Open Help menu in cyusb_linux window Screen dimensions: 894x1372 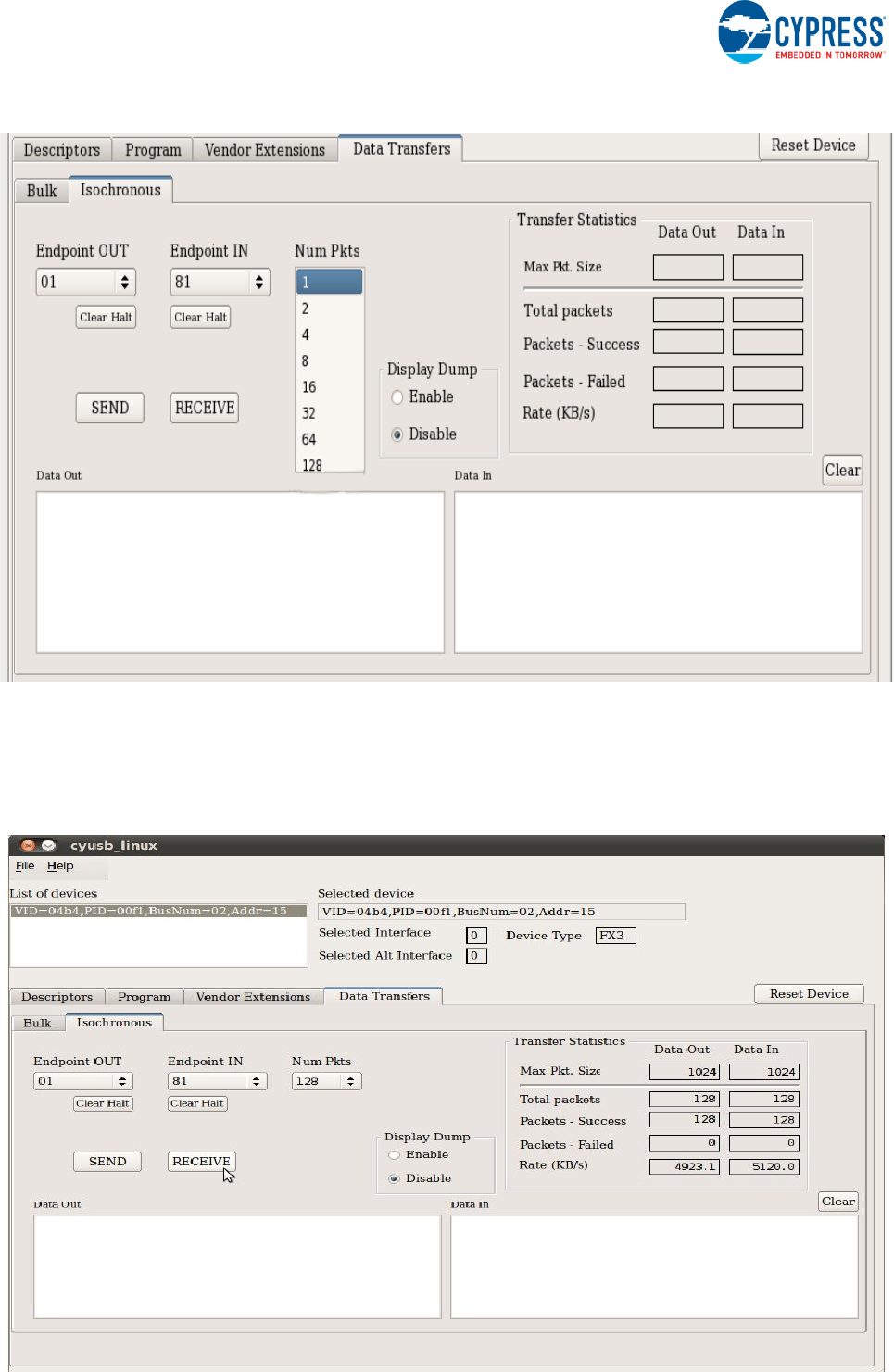[x=60, y=866]
